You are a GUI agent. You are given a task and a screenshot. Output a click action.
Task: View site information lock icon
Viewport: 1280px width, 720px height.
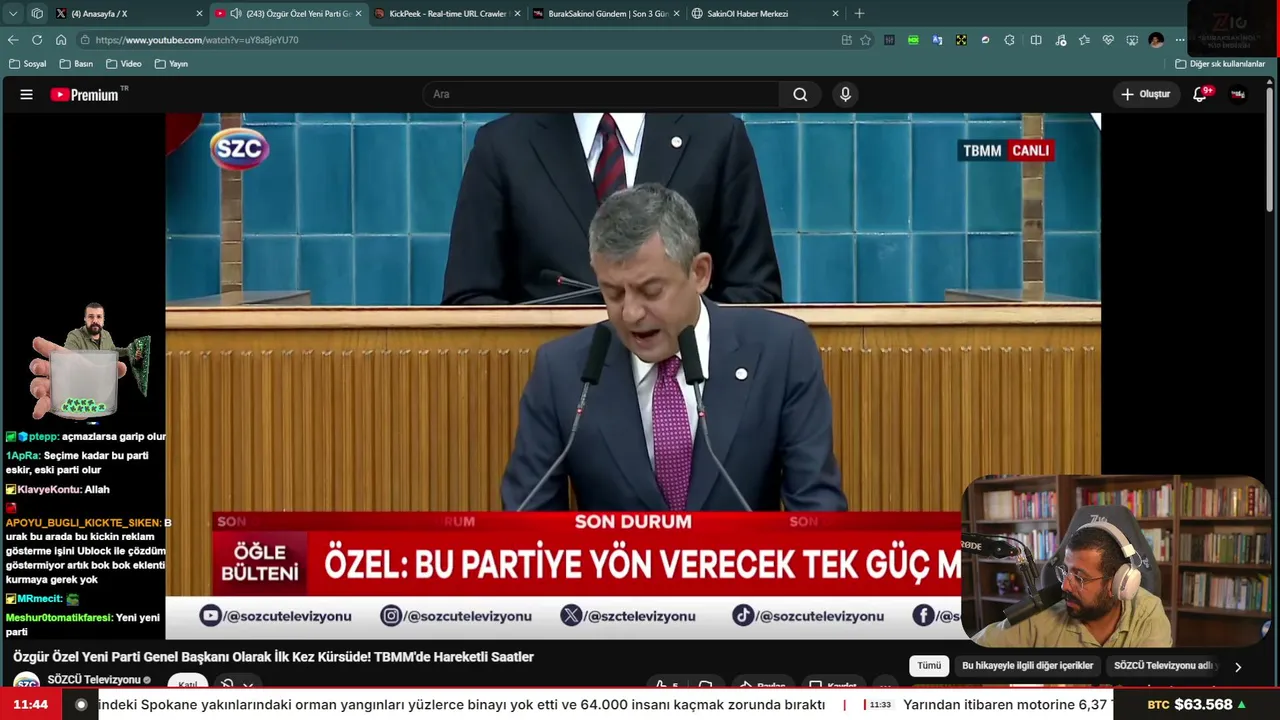pos(86,40)
